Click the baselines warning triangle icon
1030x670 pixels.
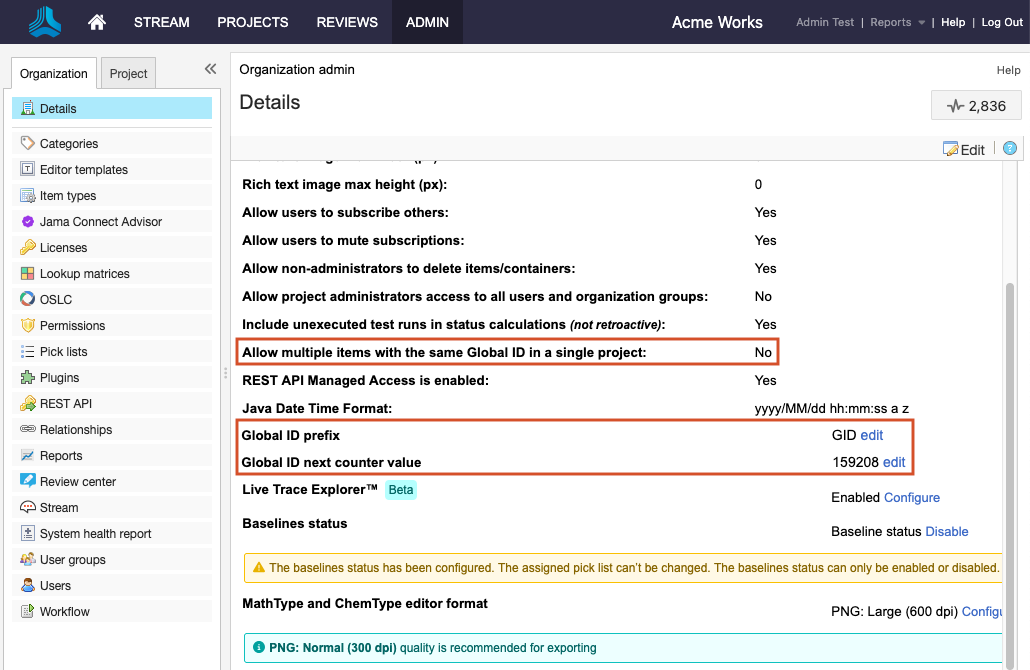click(259, 568)
